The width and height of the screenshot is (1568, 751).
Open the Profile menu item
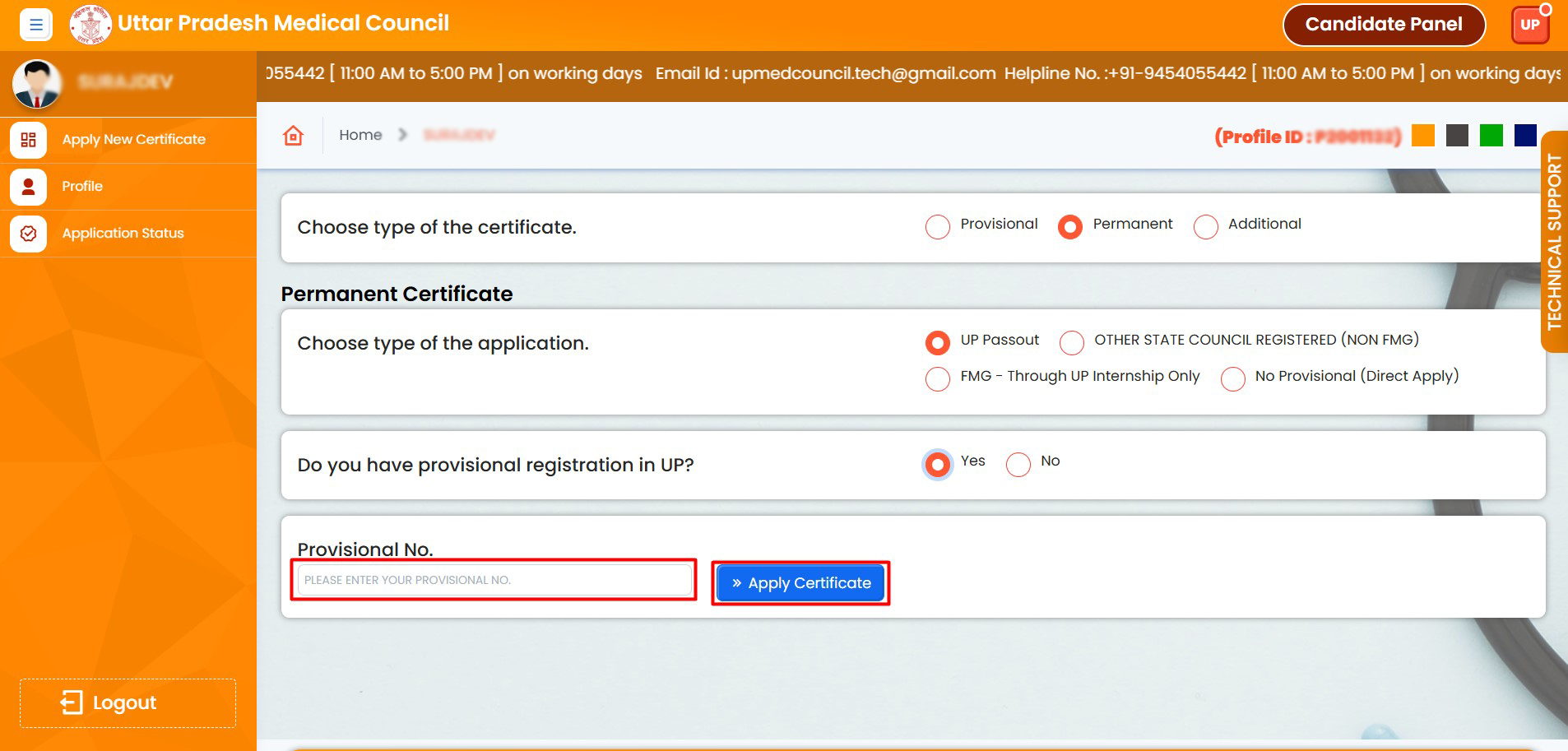(82, 187)
